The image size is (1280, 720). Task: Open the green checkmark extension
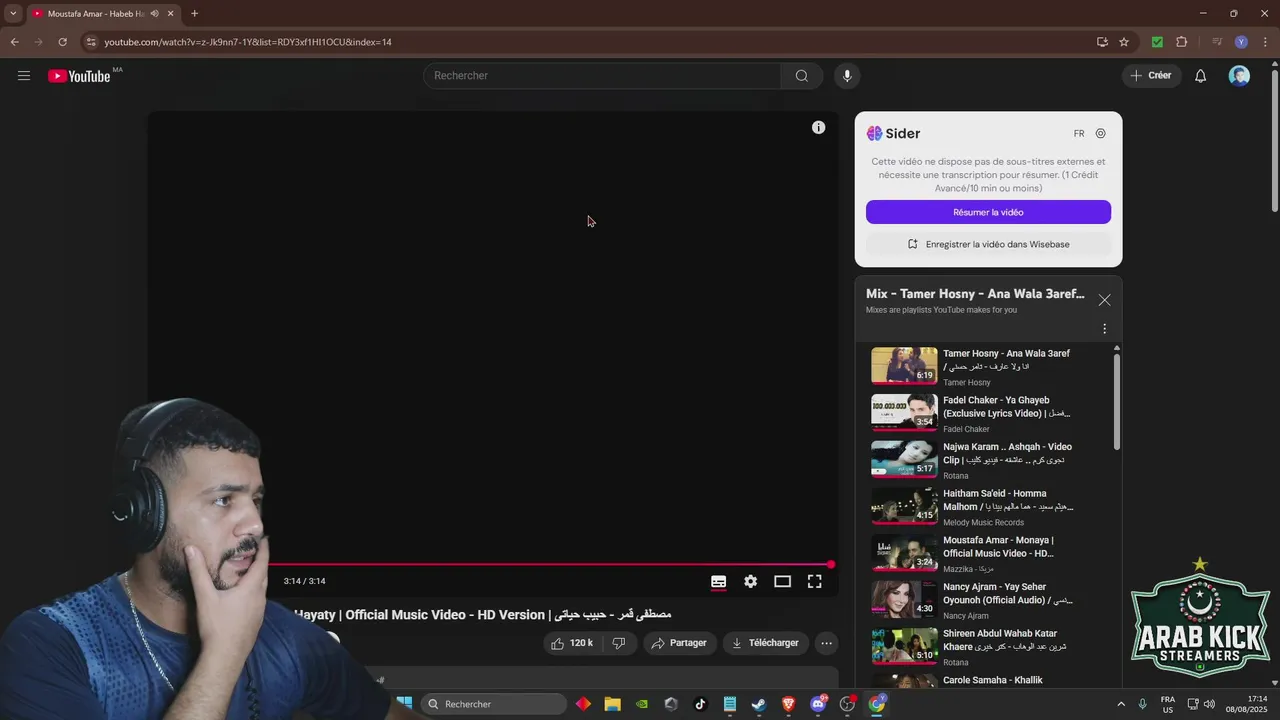click(x=1157, y=42)
